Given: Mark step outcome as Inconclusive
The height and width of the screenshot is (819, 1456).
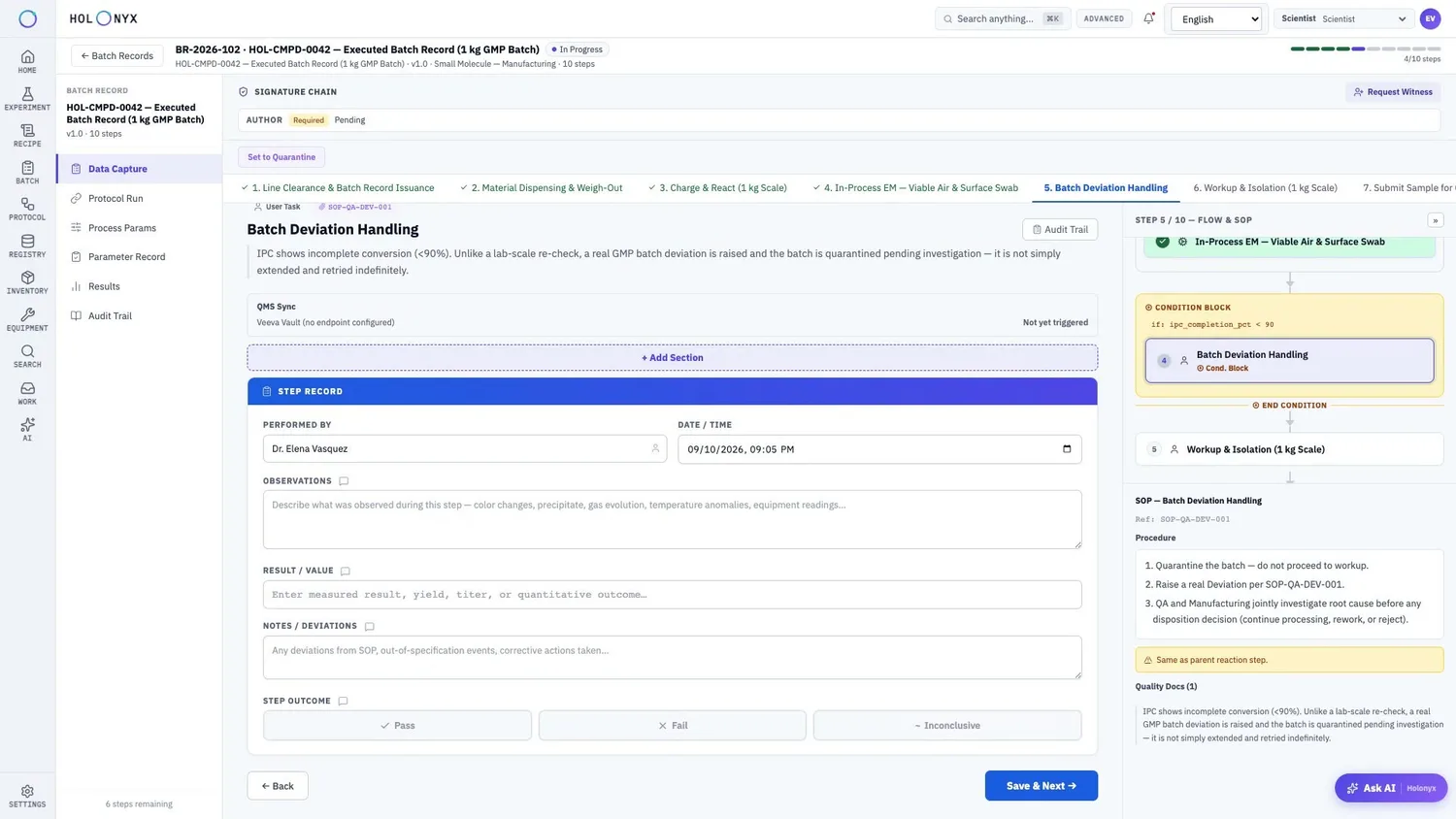Looking at the screenshot, I should [947, 725].
